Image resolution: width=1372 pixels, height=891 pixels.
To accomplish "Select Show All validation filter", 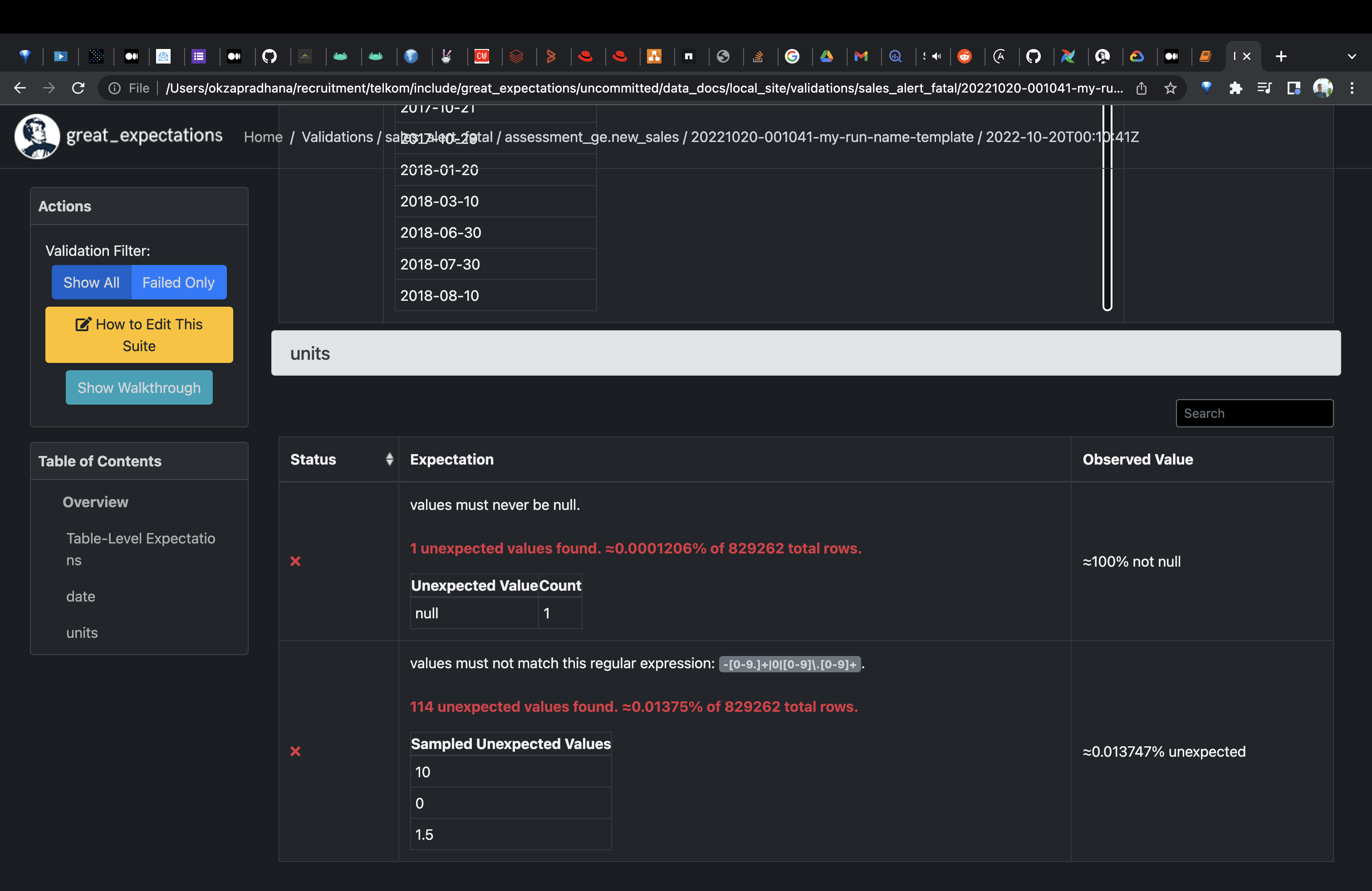I will tap(91, 282).
